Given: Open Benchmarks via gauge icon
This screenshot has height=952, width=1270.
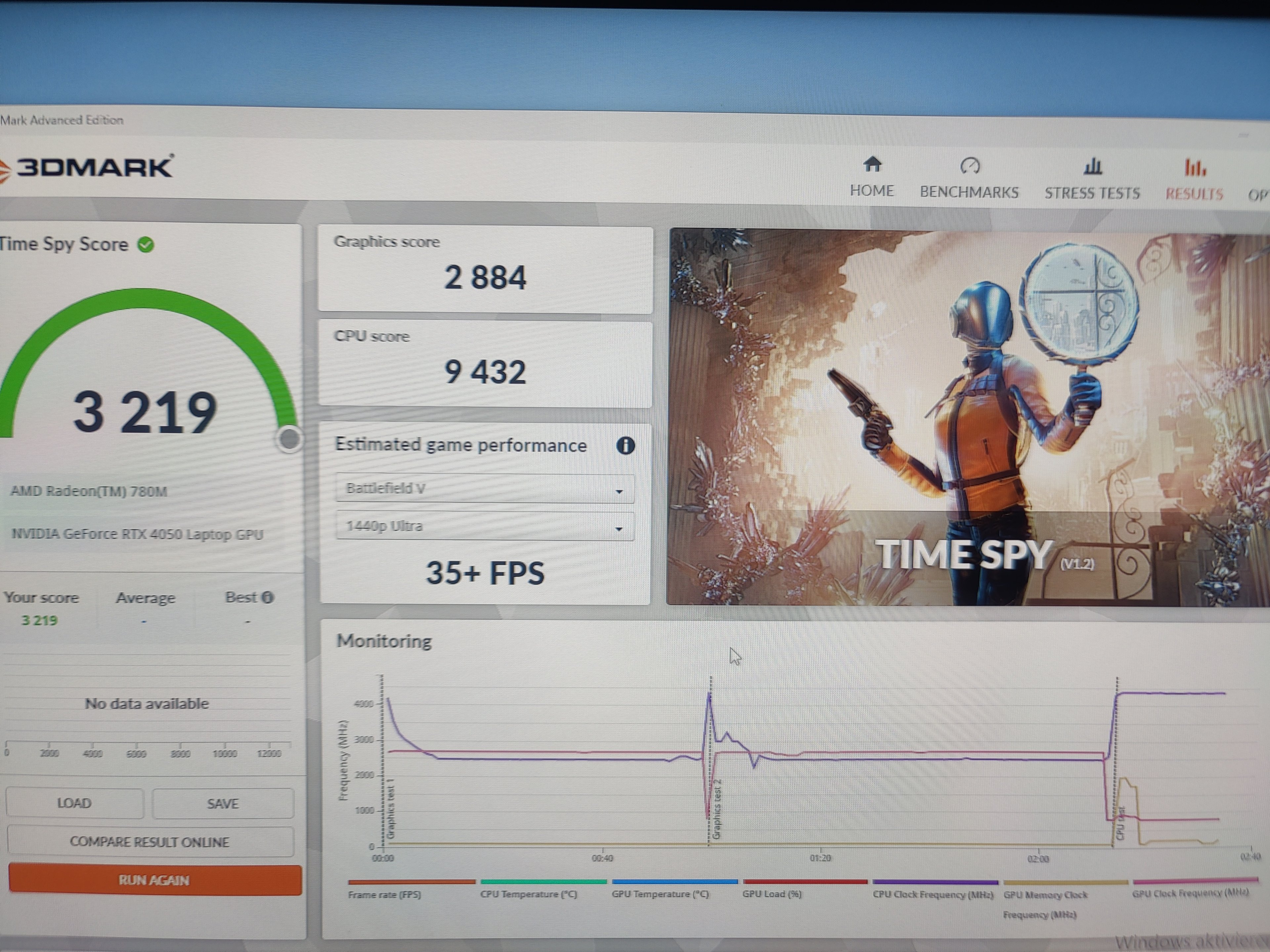Looking at the screenshot, I should tap(970, 166).
